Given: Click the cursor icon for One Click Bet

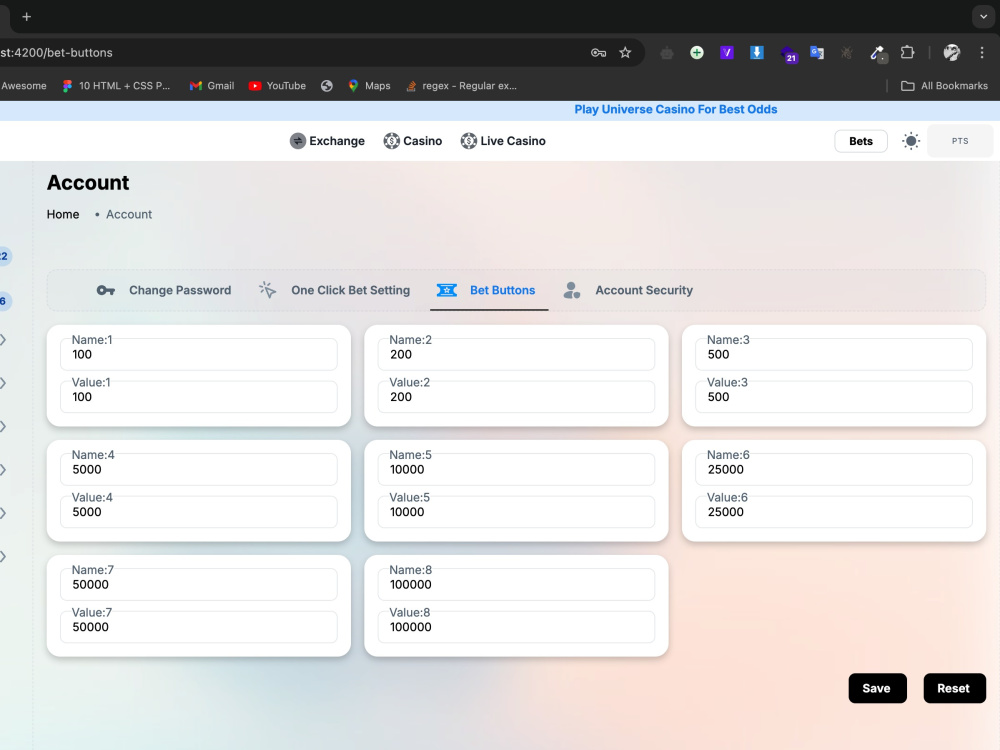Looking at the screenshot, I should [267, 290].
